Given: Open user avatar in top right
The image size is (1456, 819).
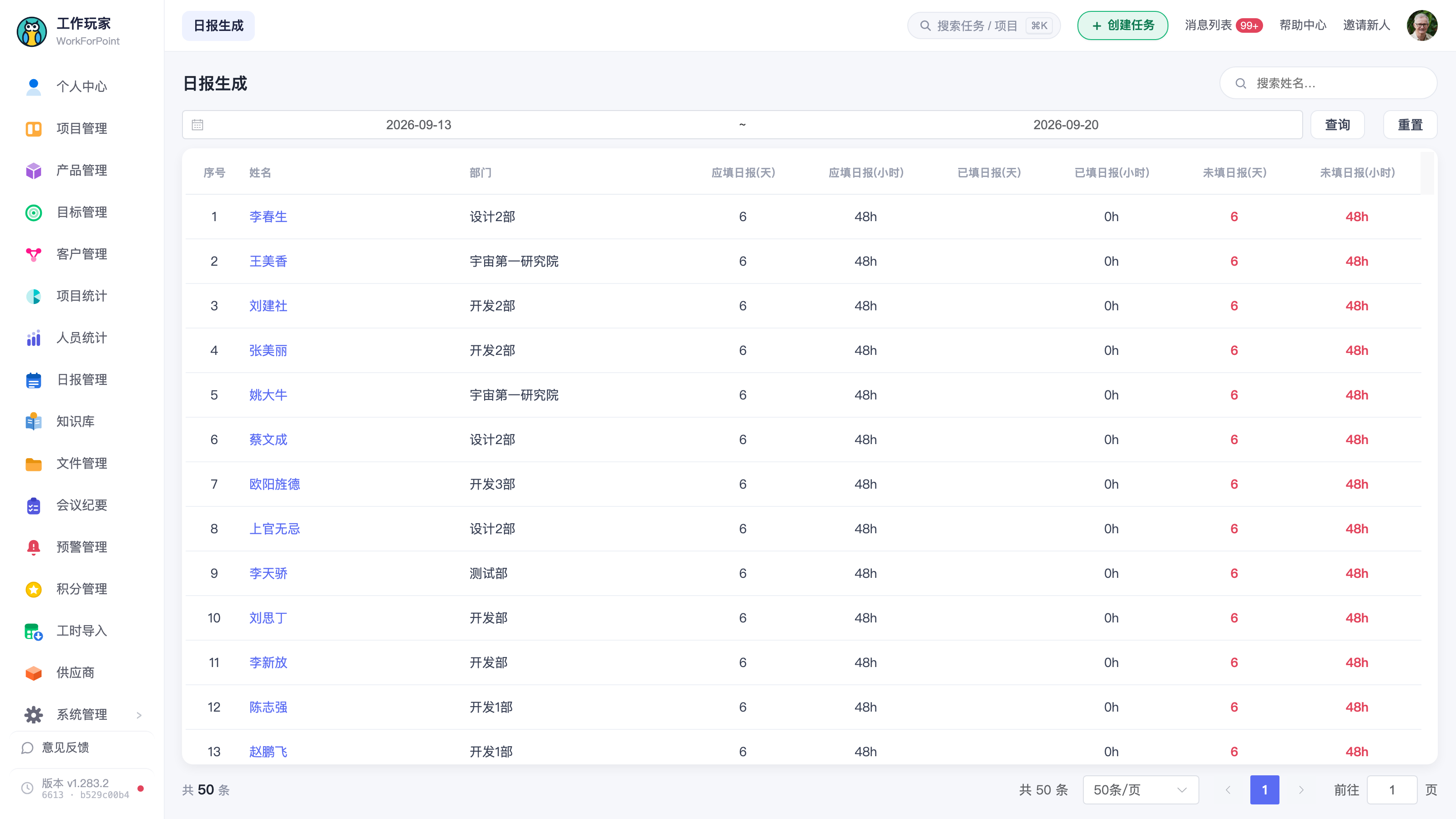Looking at the screenshot, I should 1421,25.
